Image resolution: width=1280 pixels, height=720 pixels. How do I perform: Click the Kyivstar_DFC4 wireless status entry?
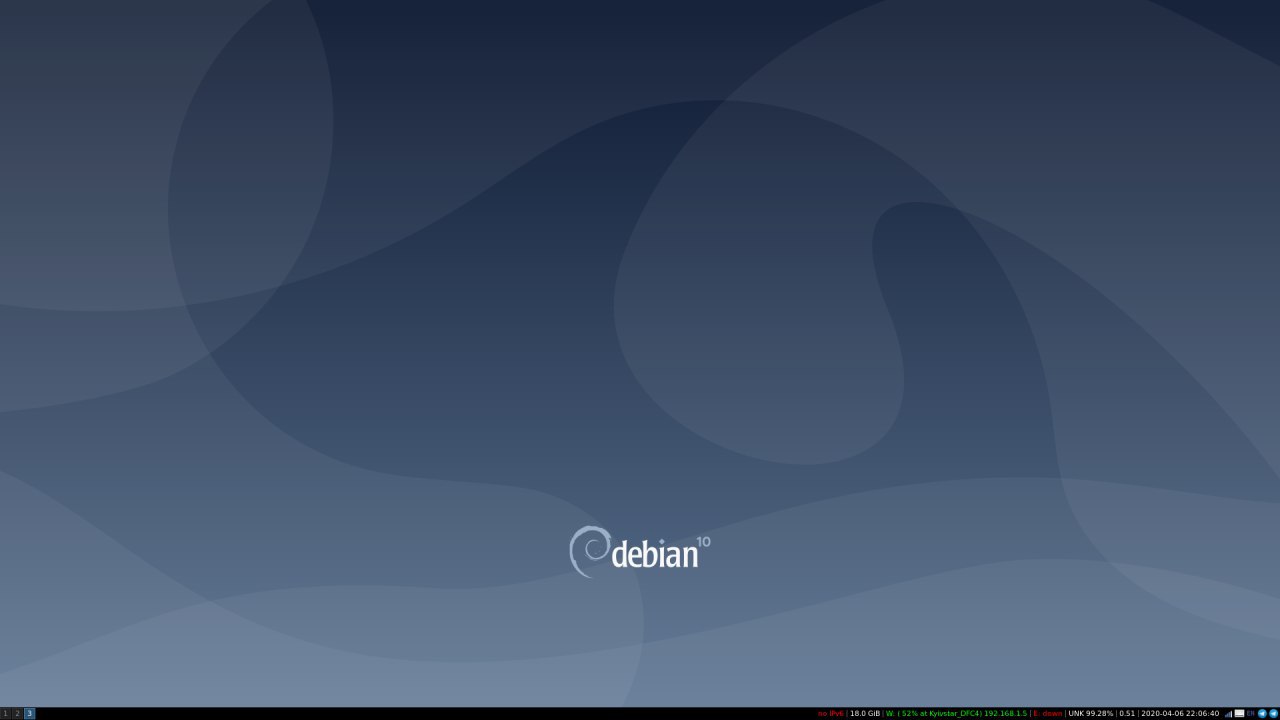pos(956,714)
